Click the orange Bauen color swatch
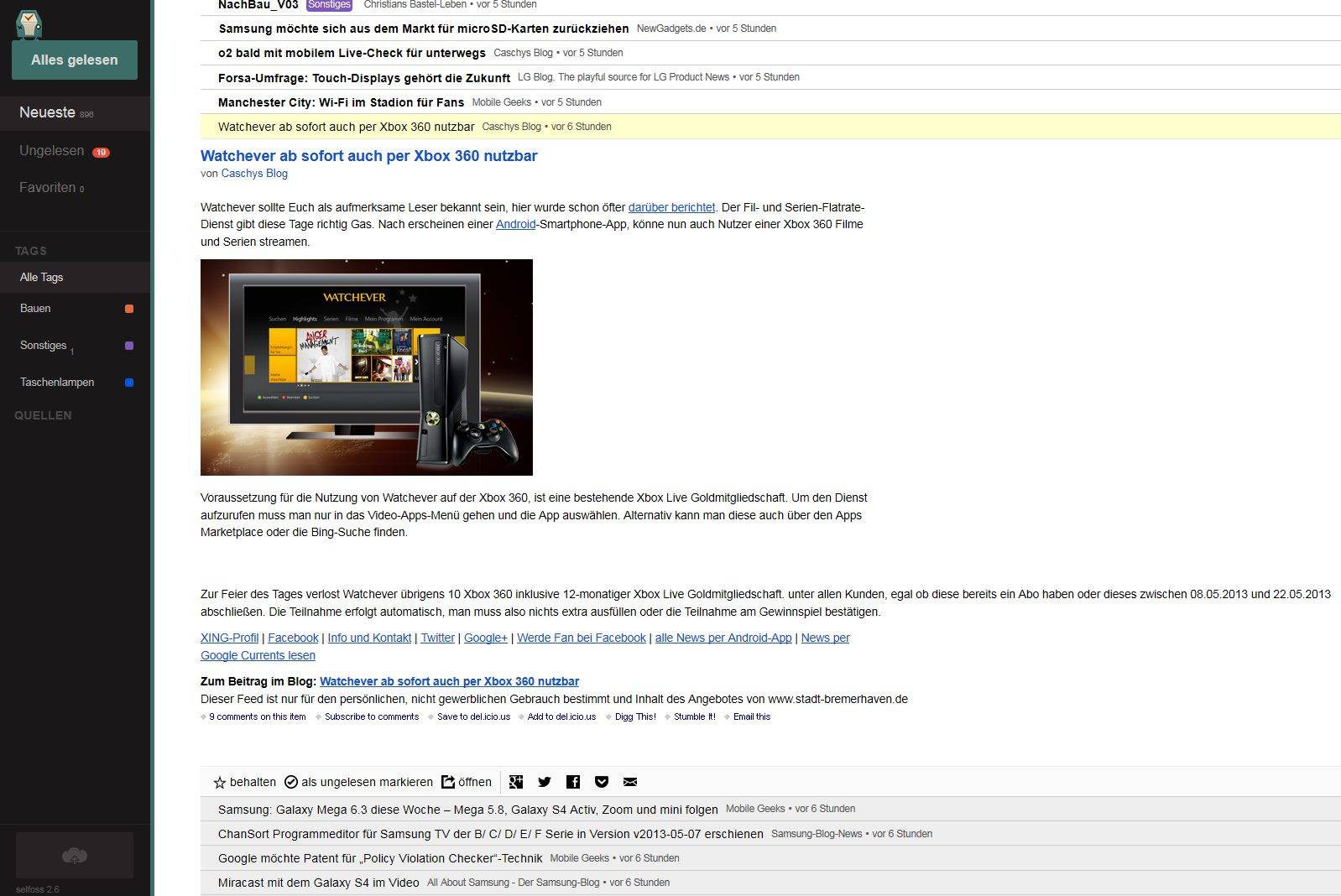 coord(129,309)
